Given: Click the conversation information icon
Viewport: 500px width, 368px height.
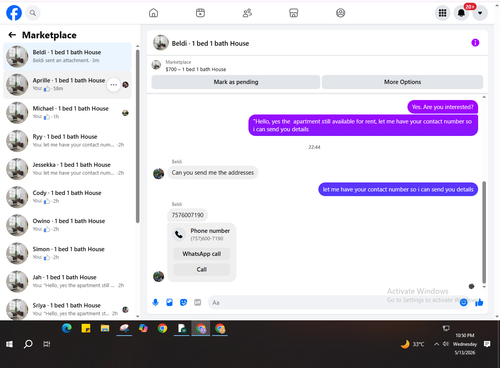Looking at the screenshot, I should click(x=475, y=43).
